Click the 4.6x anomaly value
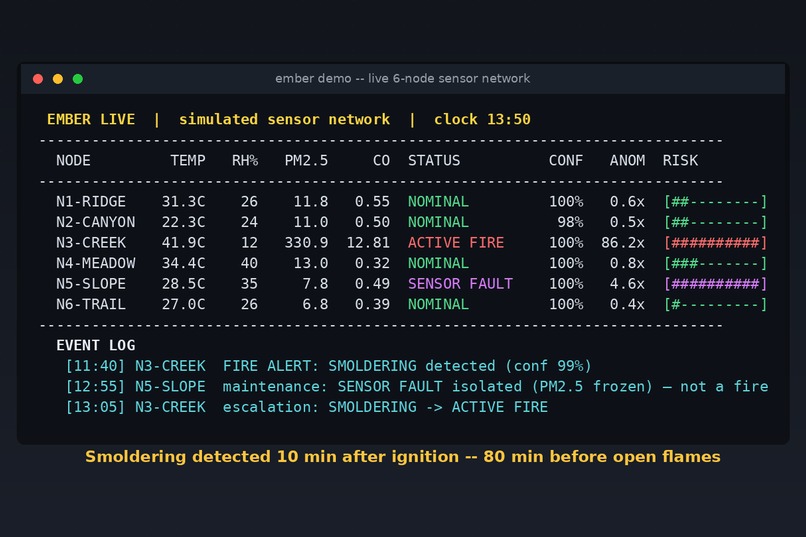Viewport: 806px width, 537px height. tap(628, 284)
